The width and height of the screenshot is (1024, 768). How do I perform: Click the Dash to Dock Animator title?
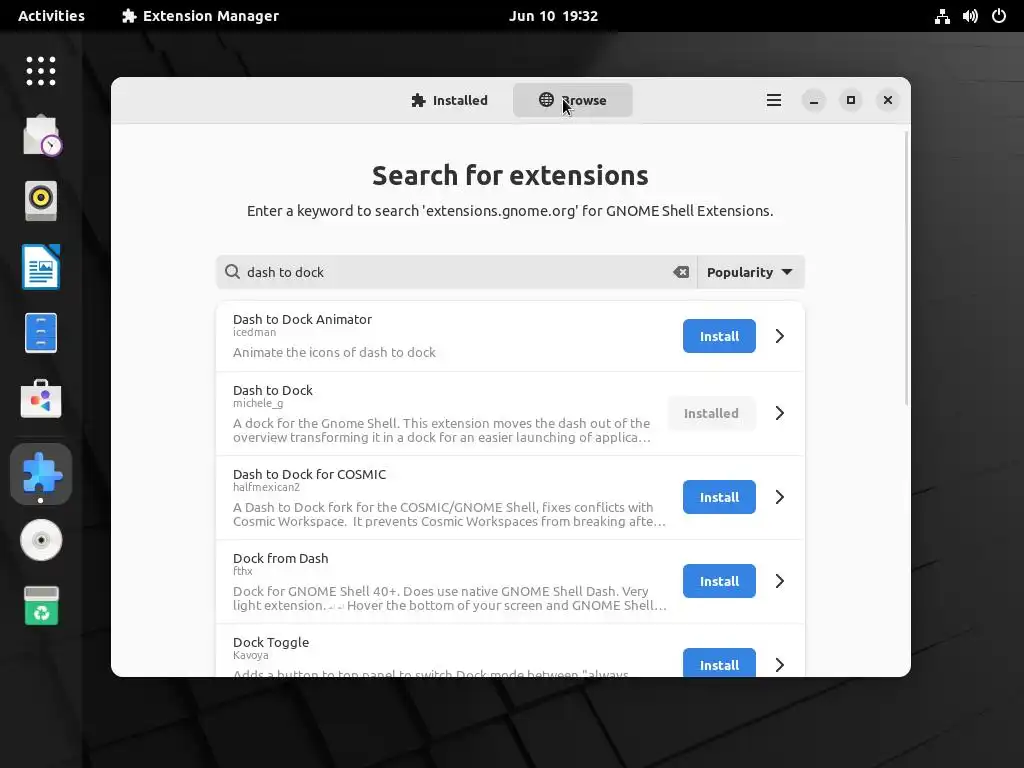click(302, 319)
